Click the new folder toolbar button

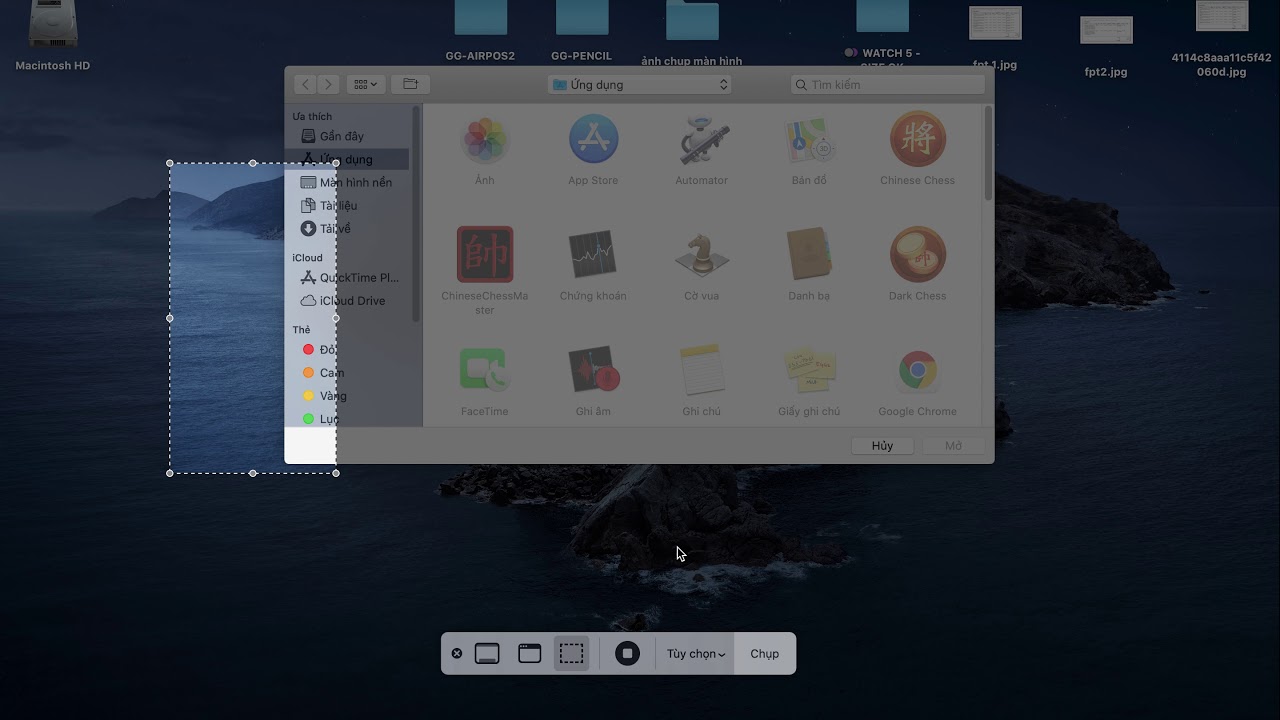click(410, 85)
